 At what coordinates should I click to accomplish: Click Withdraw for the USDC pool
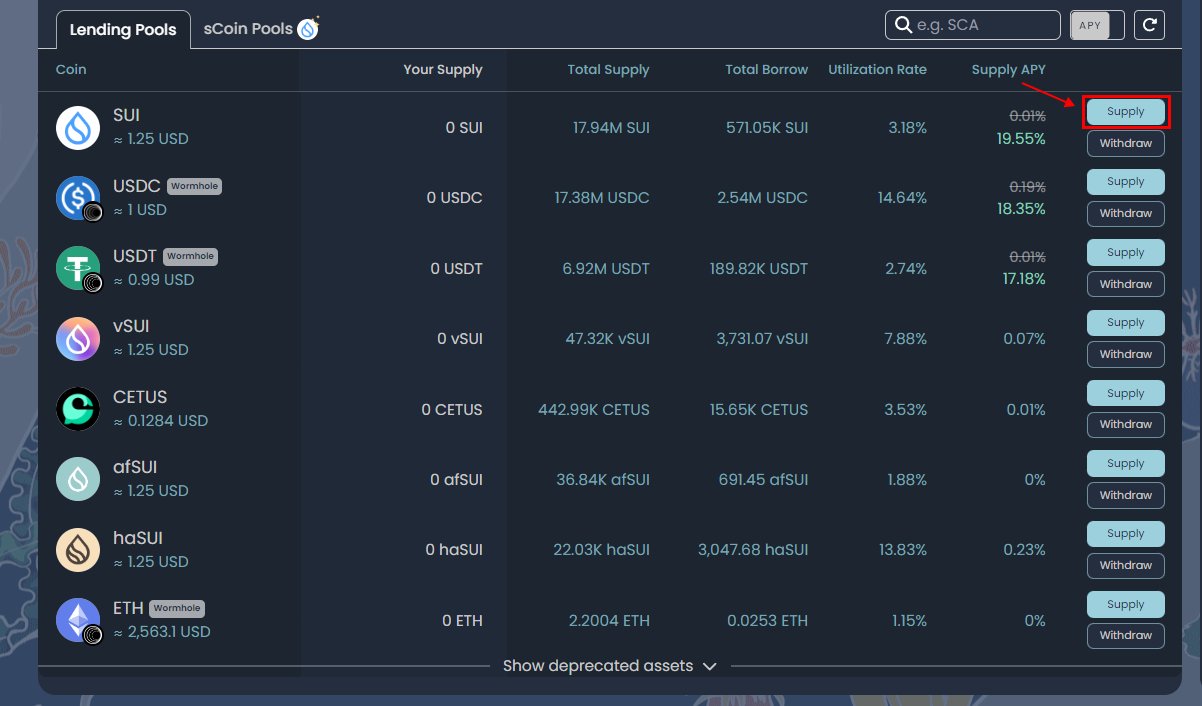point(1125,214)
